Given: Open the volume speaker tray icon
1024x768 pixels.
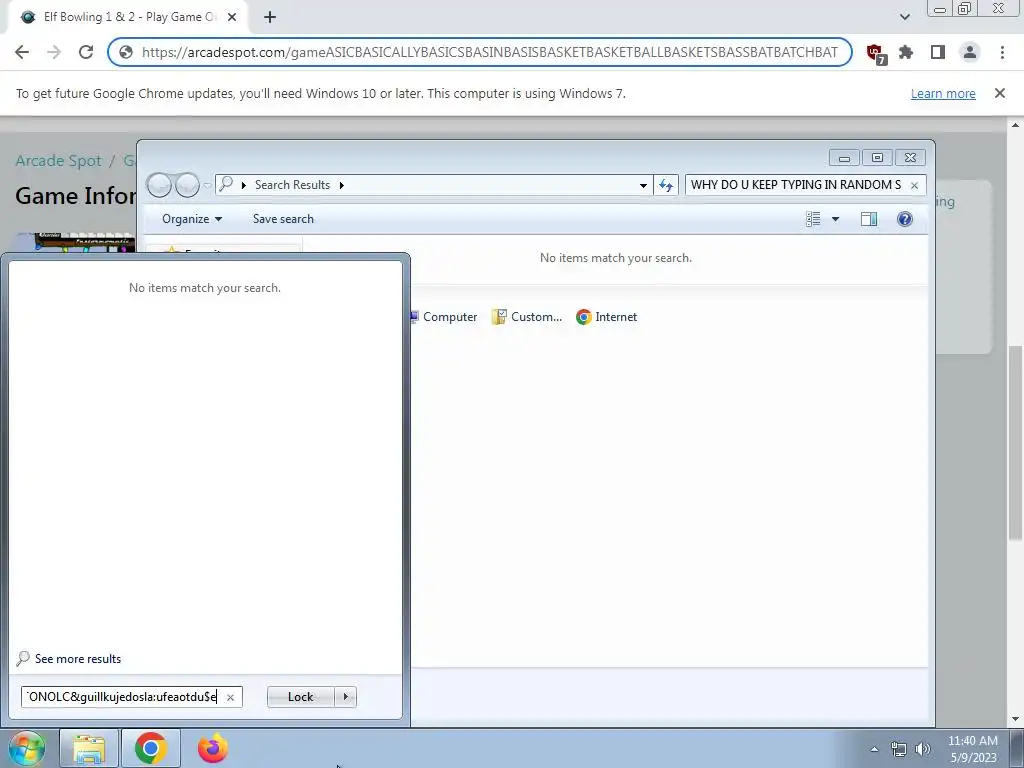Looking at the screenshot, I should 923,749.
